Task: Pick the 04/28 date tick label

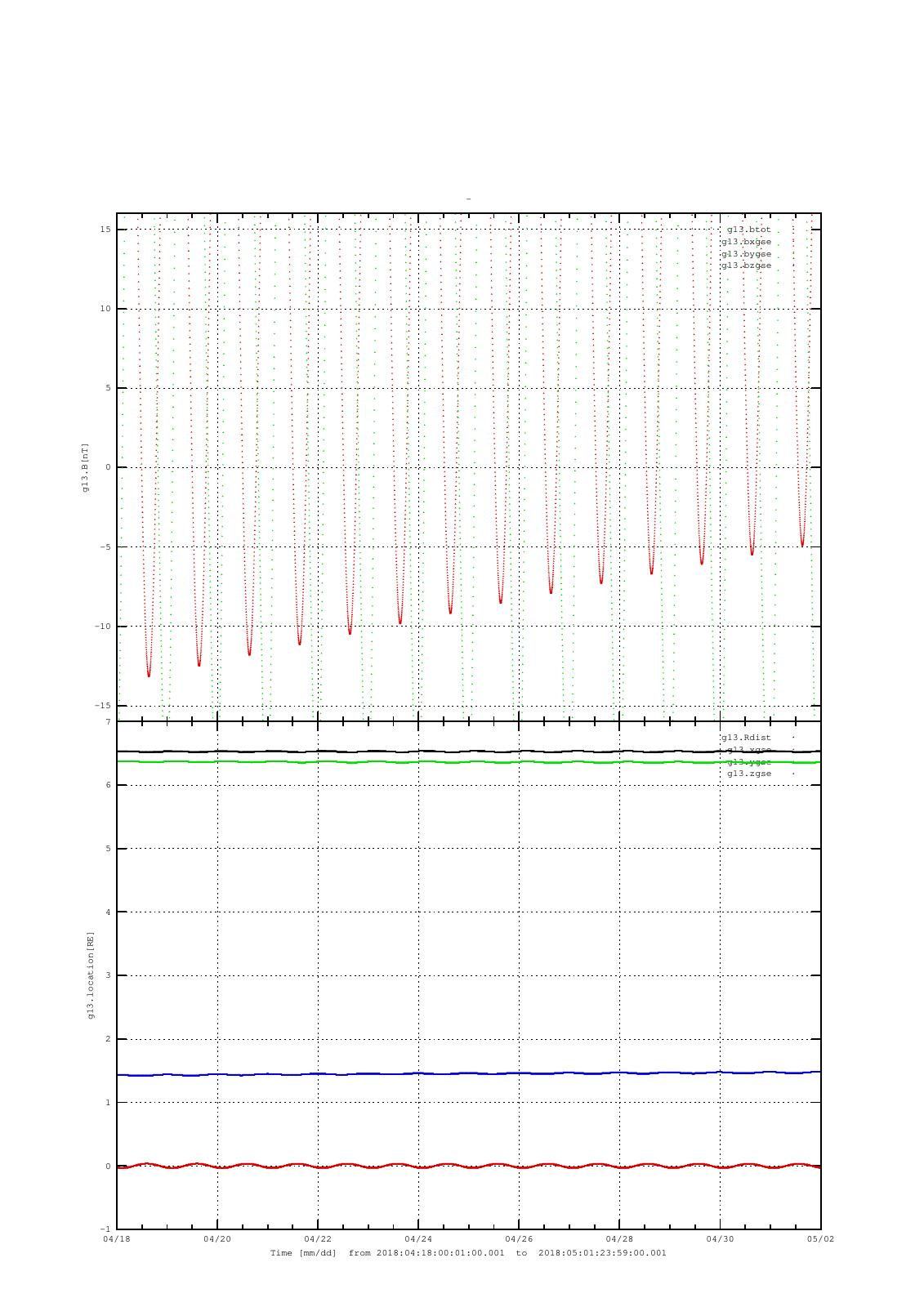Action: 619,1238
